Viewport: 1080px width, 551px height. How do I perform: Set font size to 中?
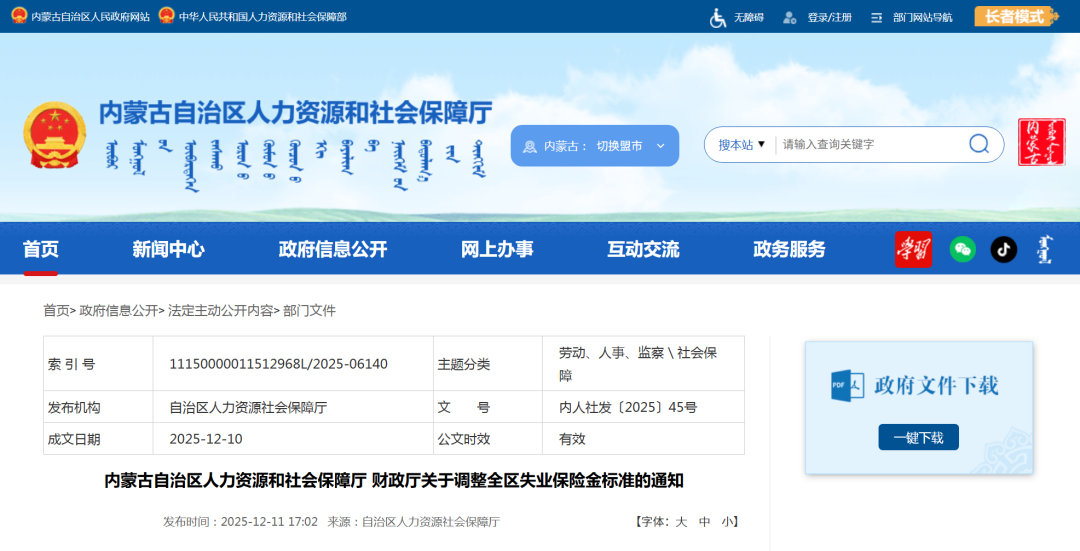[x=705, y=522]
